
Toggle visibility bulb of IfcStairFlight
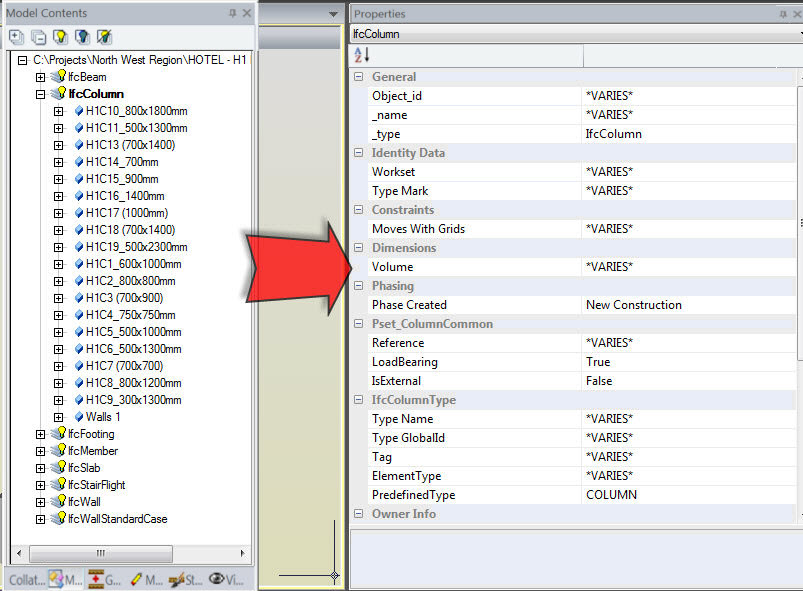(59, 484)
